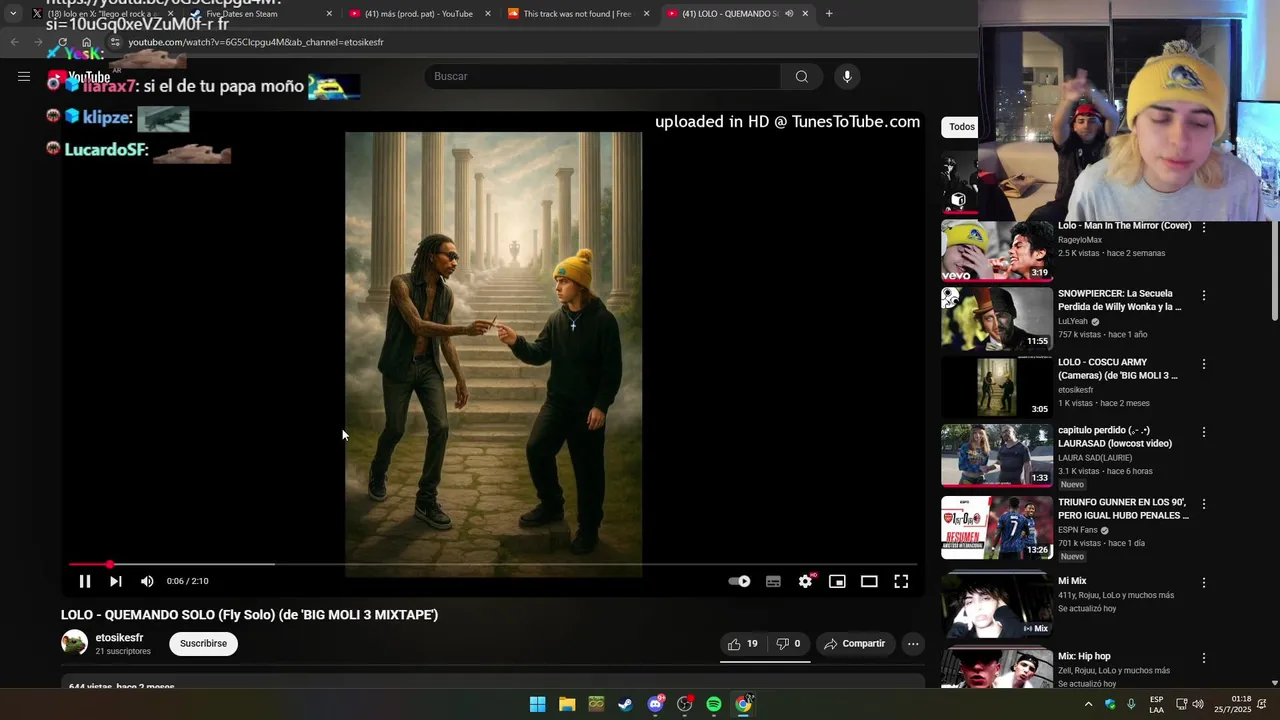Open OBS Studio from taskbar

684,704
